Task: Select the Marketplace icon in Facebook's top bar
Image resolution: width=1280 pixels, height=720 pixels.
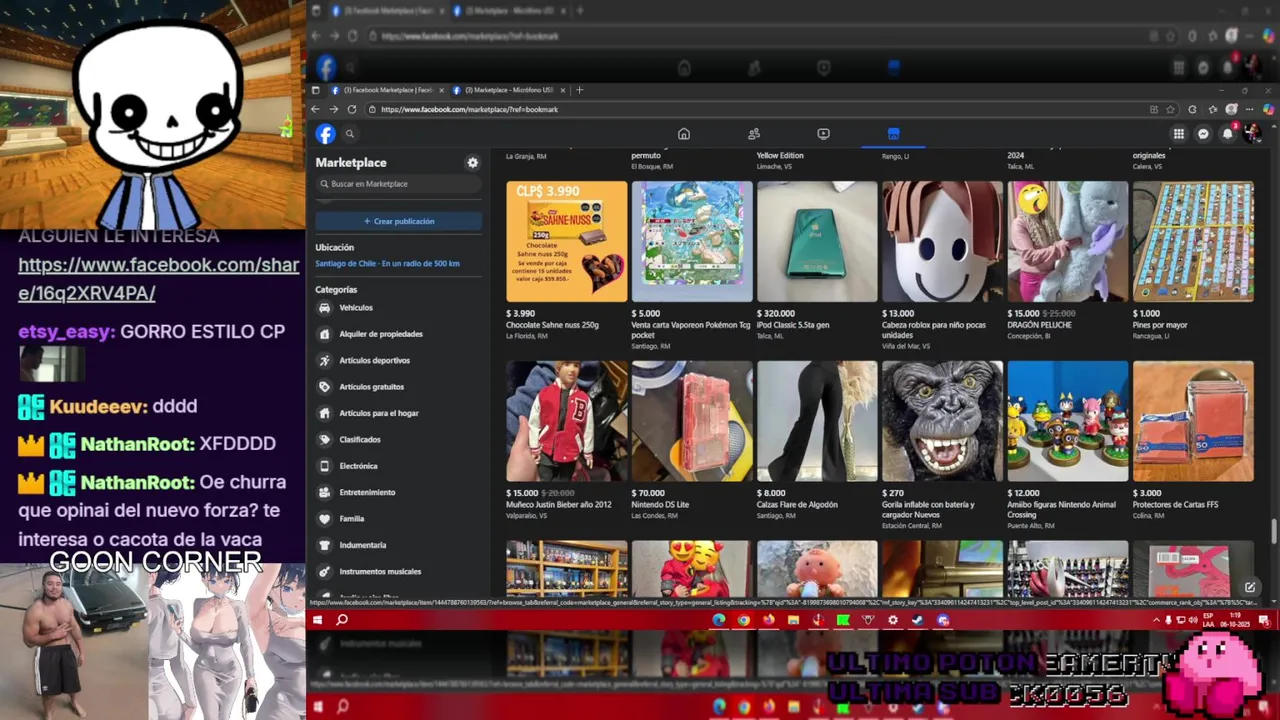Action: [893, 134]
